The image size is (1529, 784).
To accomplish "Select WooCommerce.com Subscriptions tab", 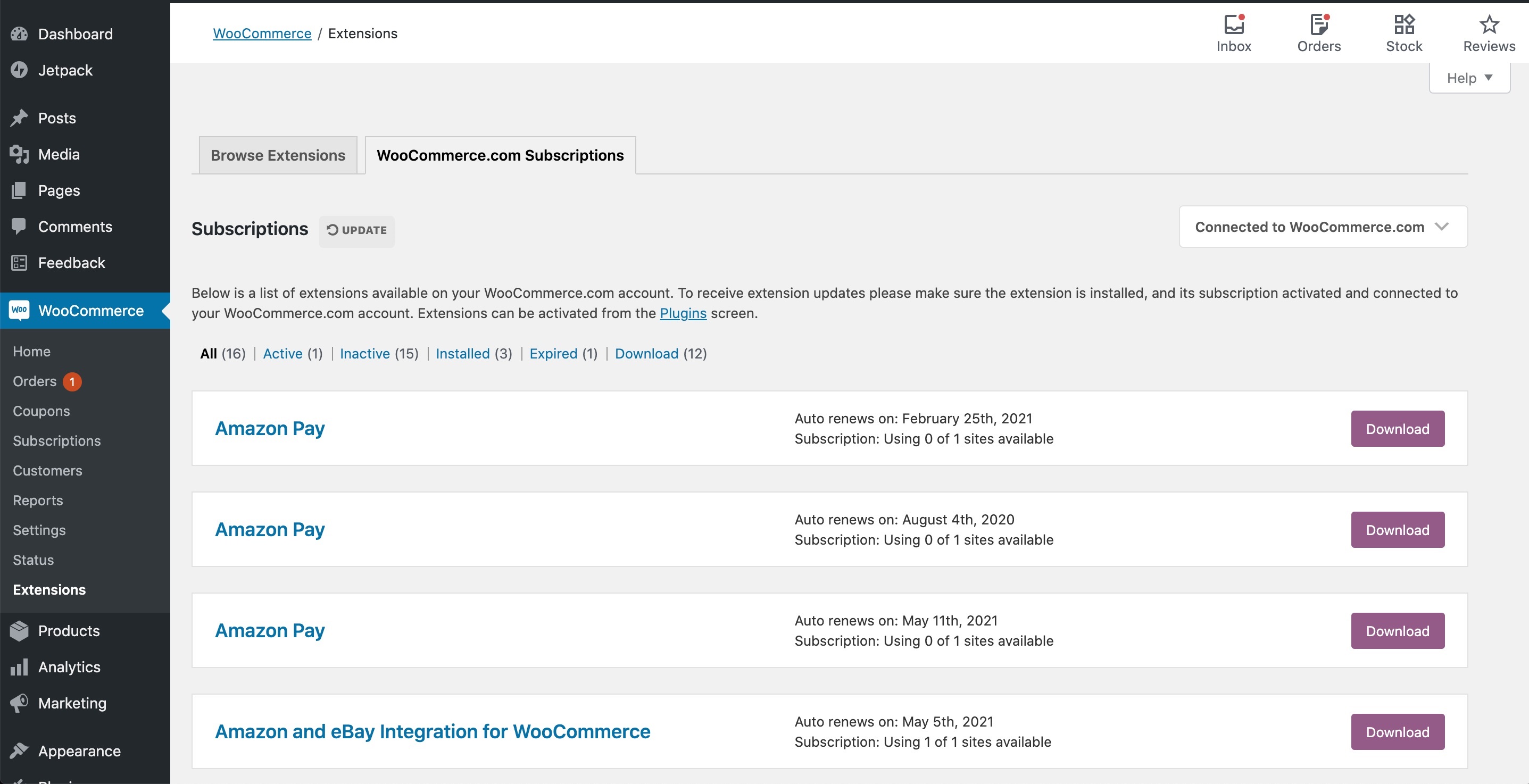I will pos(500,154).
